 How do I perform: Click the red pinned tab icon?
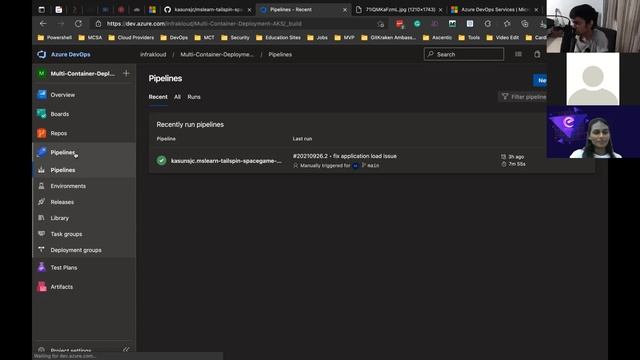pyautogui.click(x=121, y=9)
